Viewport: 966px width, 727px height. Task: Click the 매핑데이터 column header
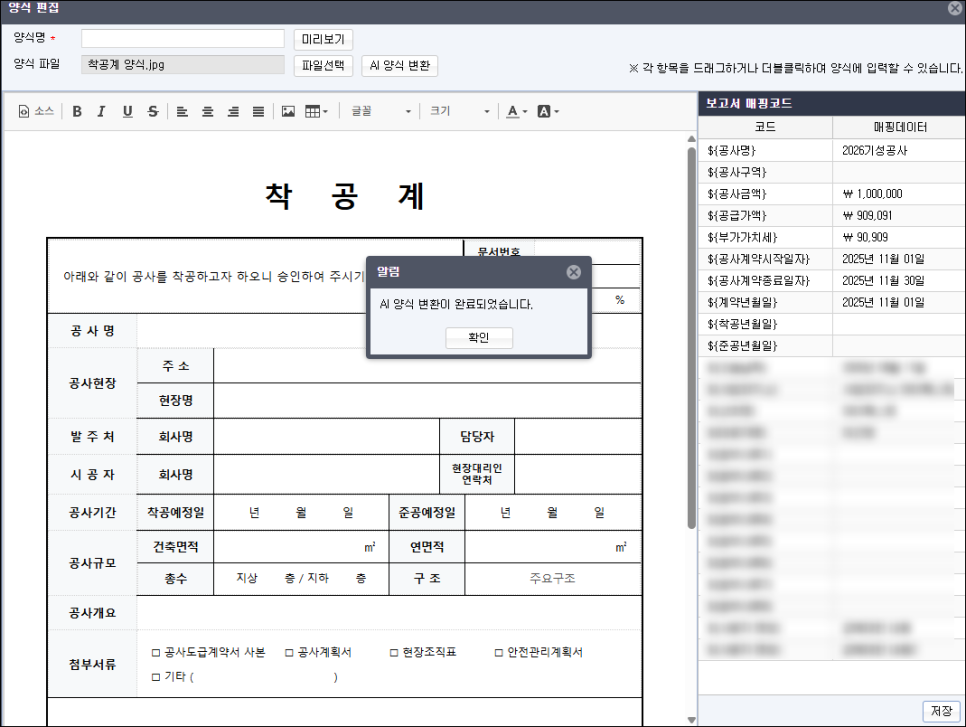[899, 127]
